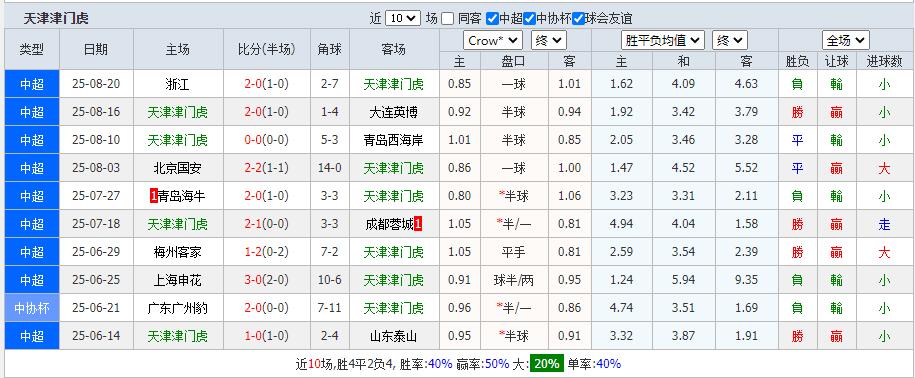Click the score 2-0(1-0) on 25-08-20
Image resolution: width=915 pixels, height=378 pixels.
tap(267, 84)
